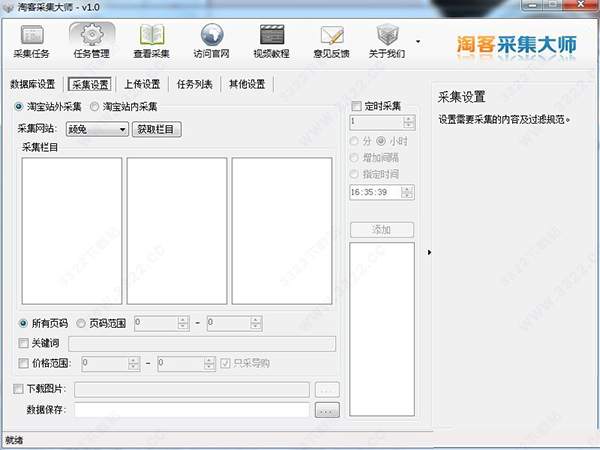Image resolution: width=600 pixels, height=450 pixels.
Task: Click the 下载图片 path field
Action: click(192, 390)
